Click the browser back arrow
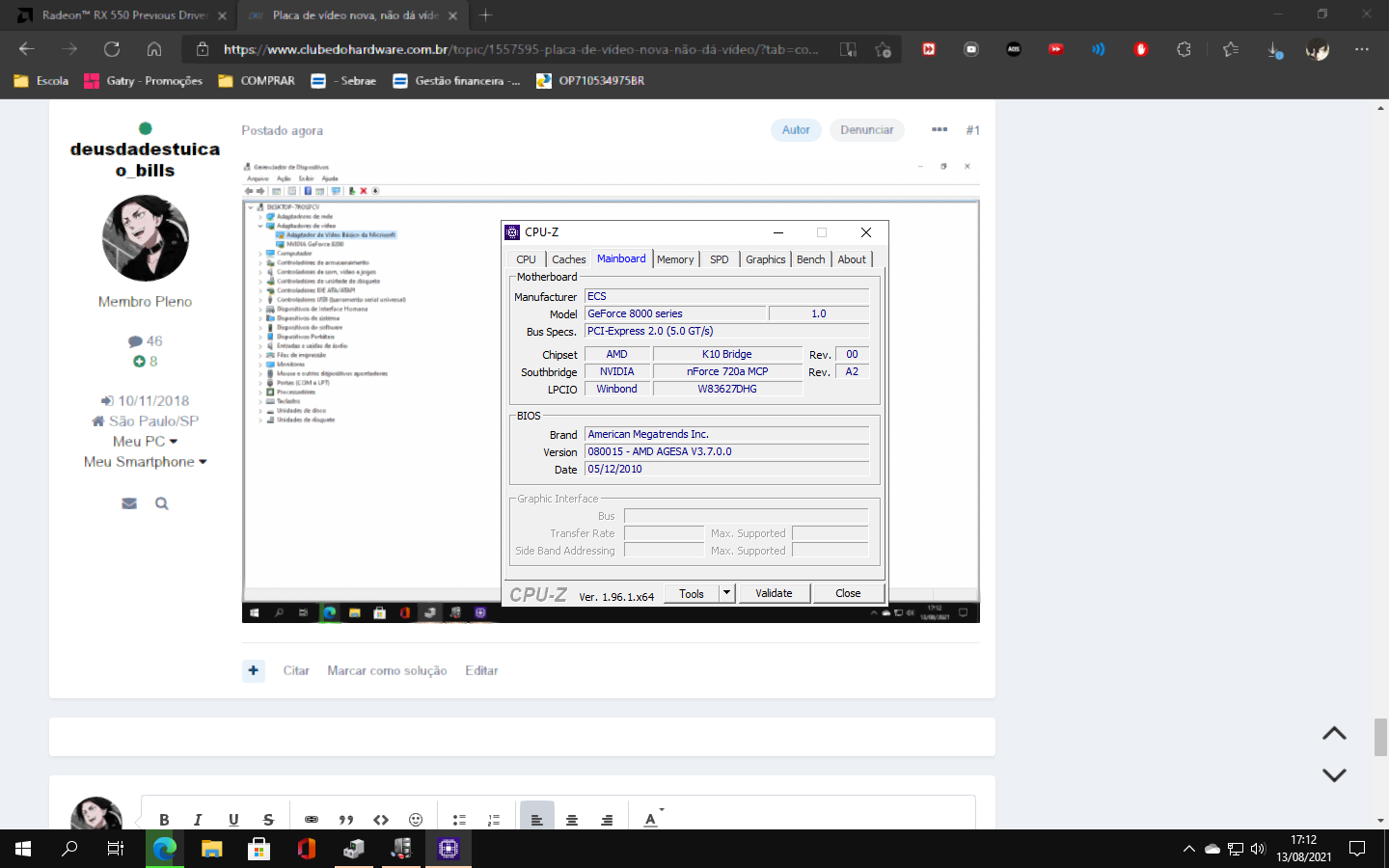 [27, 49]
